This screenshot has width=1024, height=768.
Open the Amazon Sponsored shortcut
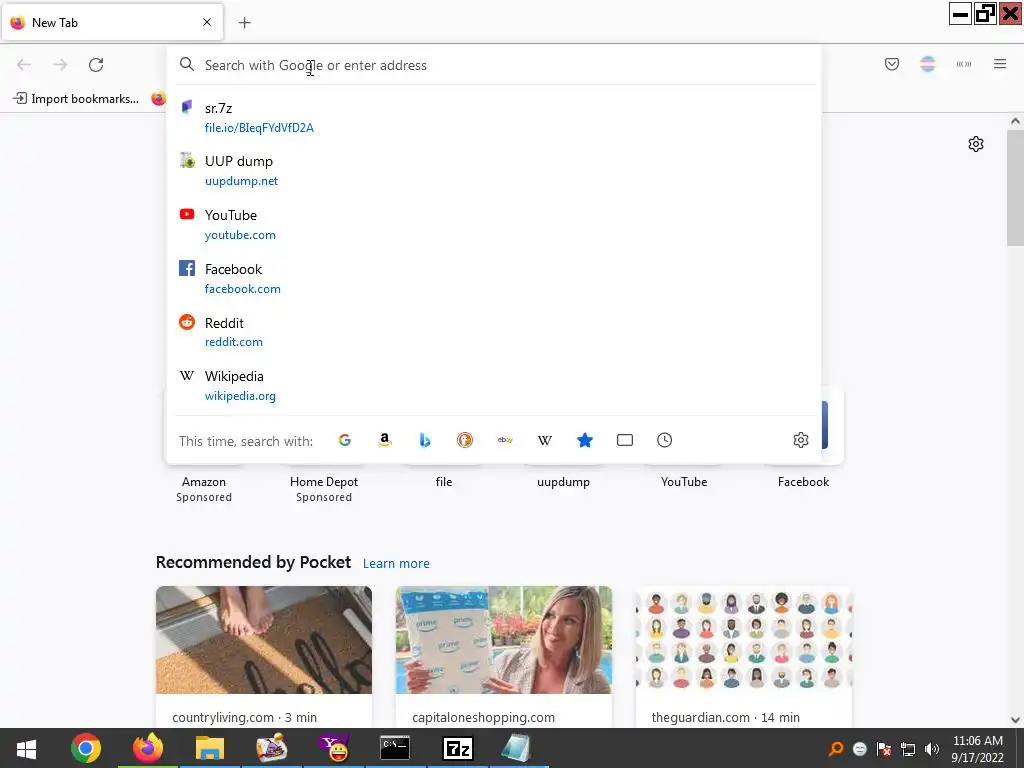204,488
